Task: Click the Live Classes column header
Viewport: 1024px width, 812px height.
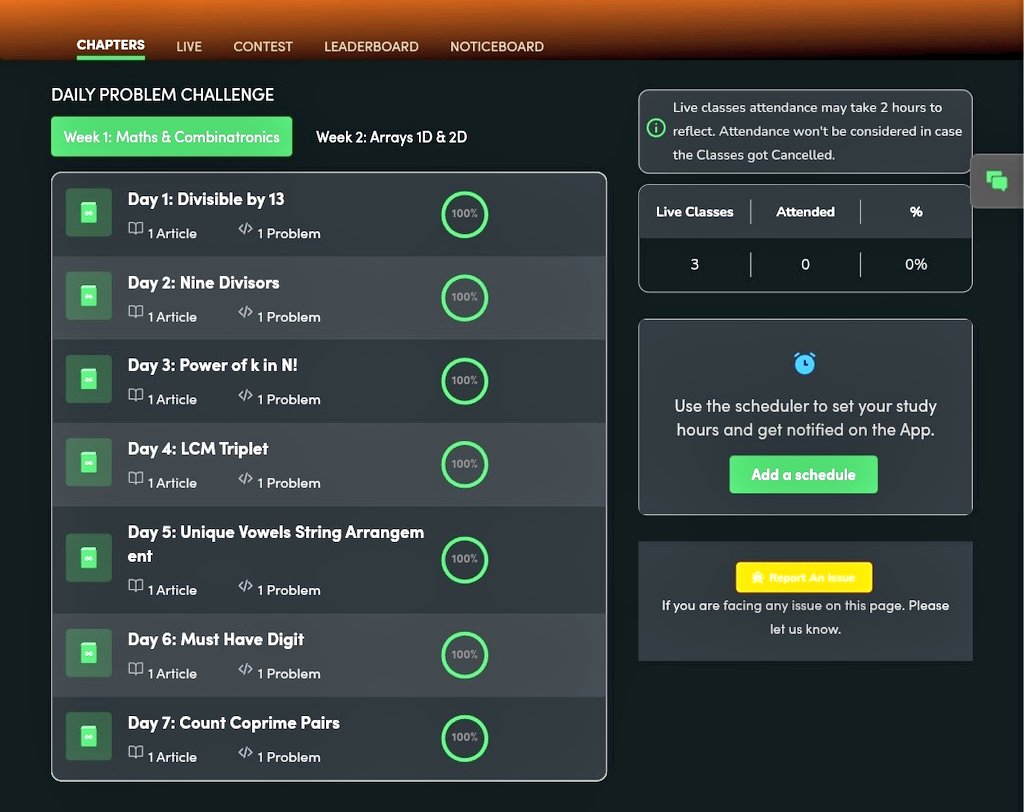Action: click(694, 212)
